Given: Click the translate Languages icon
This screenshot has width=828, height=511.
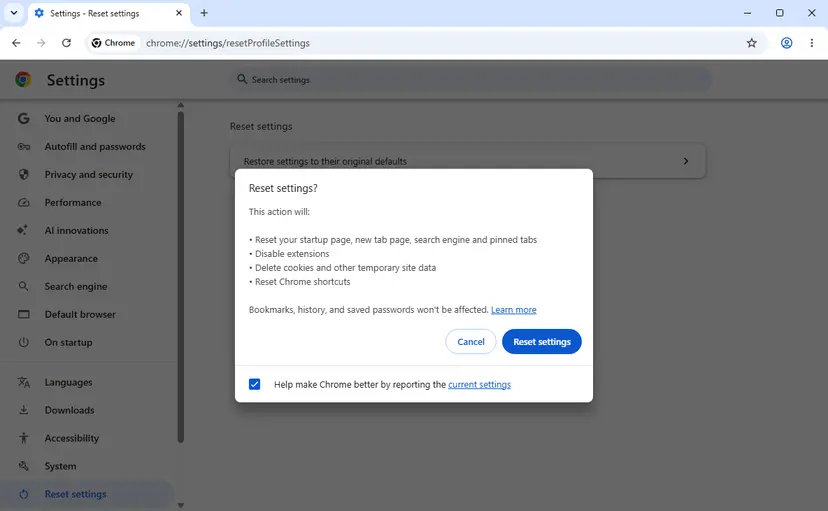Looking at the screenshot, I should tap(23, 382).
